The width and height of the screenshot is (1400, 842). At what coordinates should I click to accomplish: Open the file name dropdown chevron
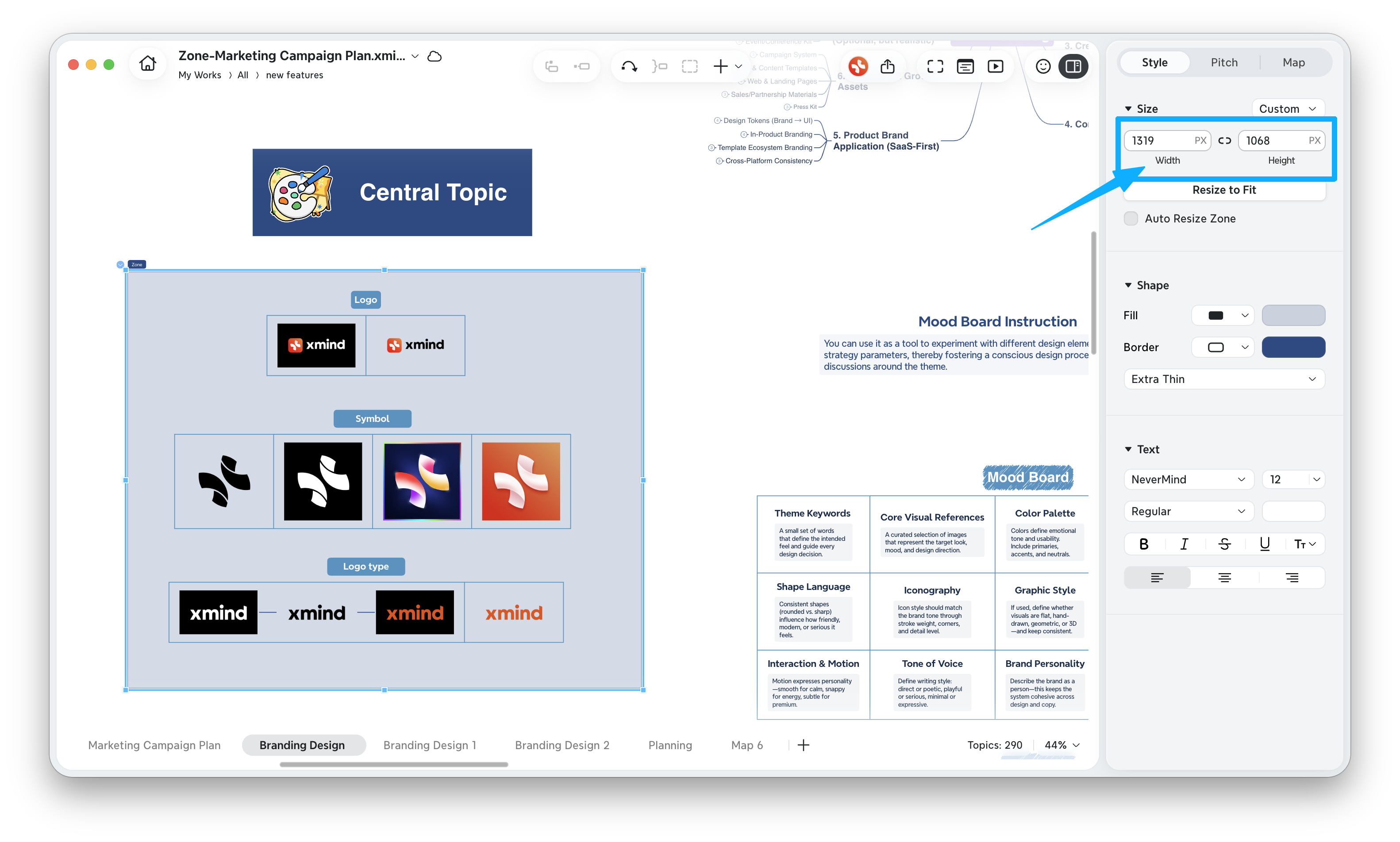(x=415, y=56)
